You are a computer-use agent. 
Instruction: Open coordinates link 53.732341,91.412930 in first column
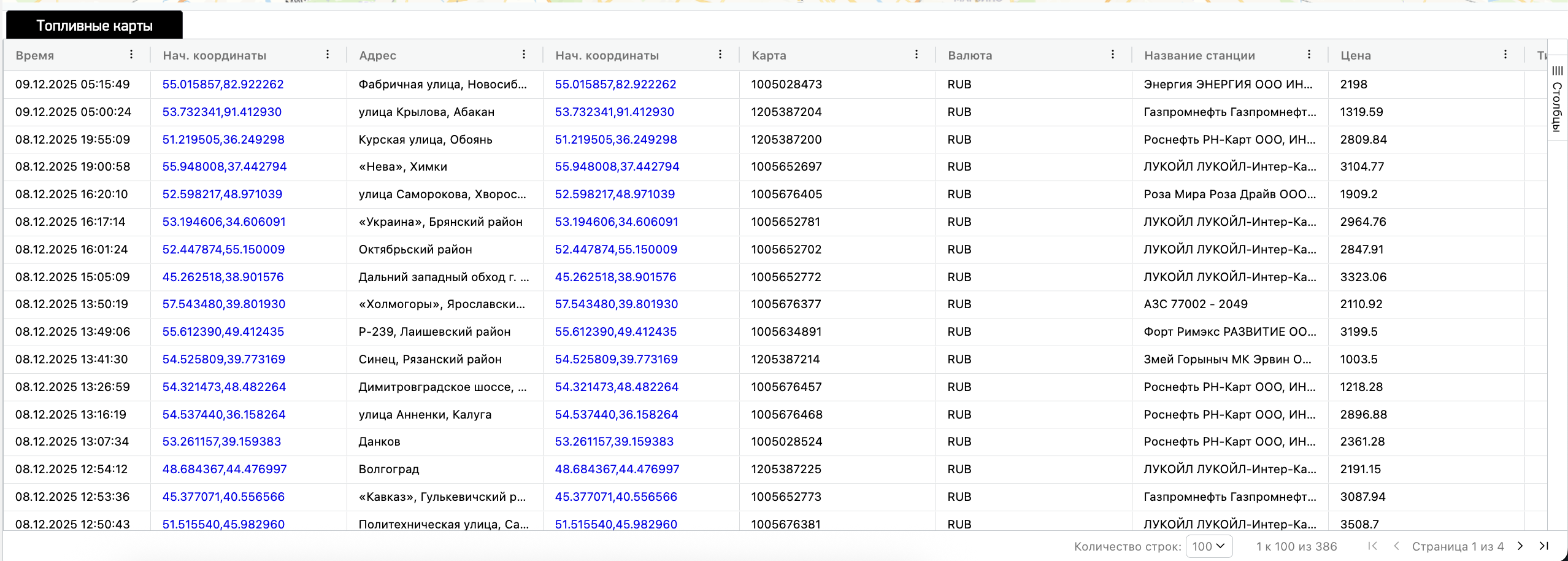221,112
